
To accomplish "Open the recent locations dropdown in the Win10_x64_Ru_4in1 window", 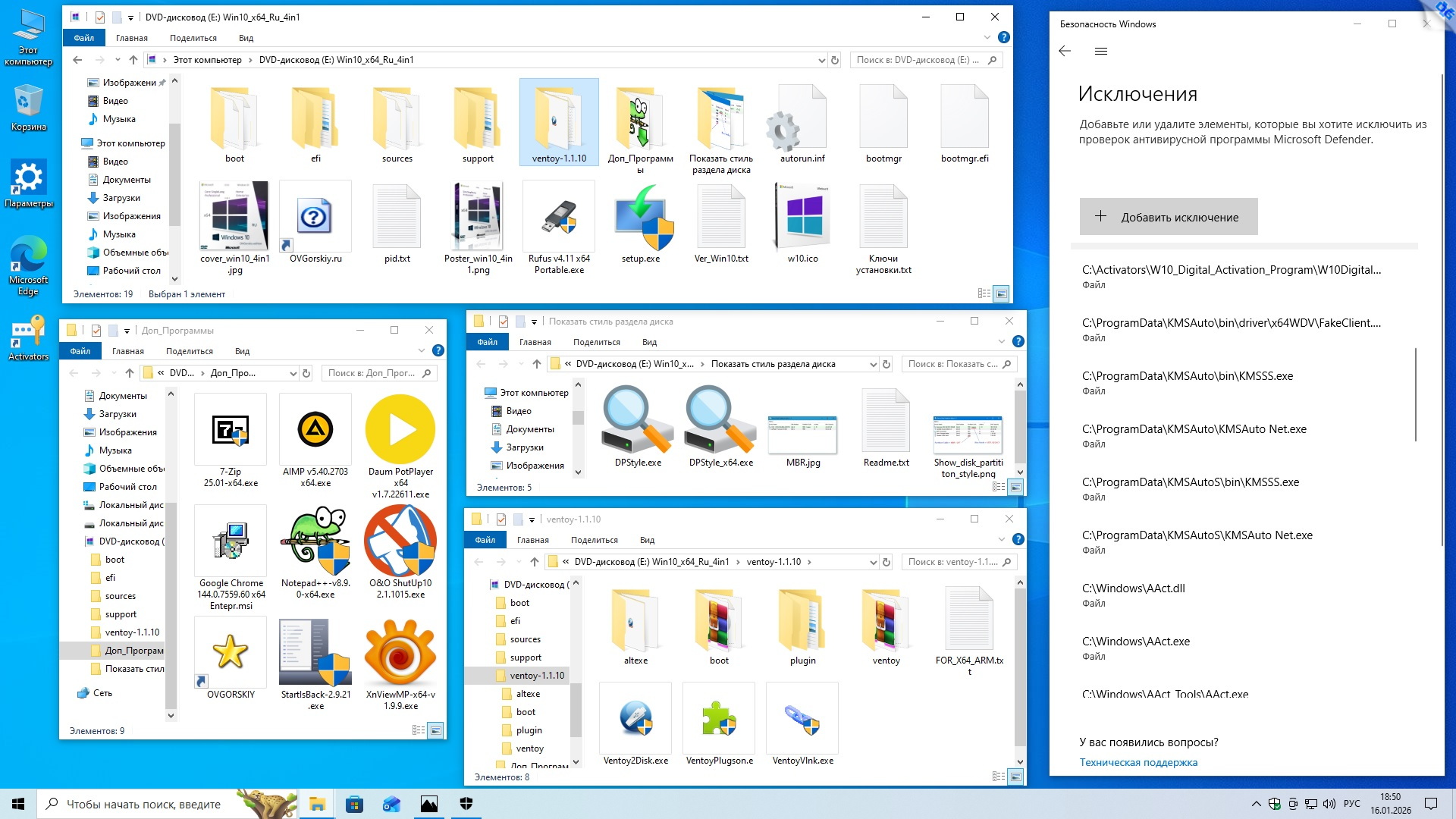I will 118,60.
